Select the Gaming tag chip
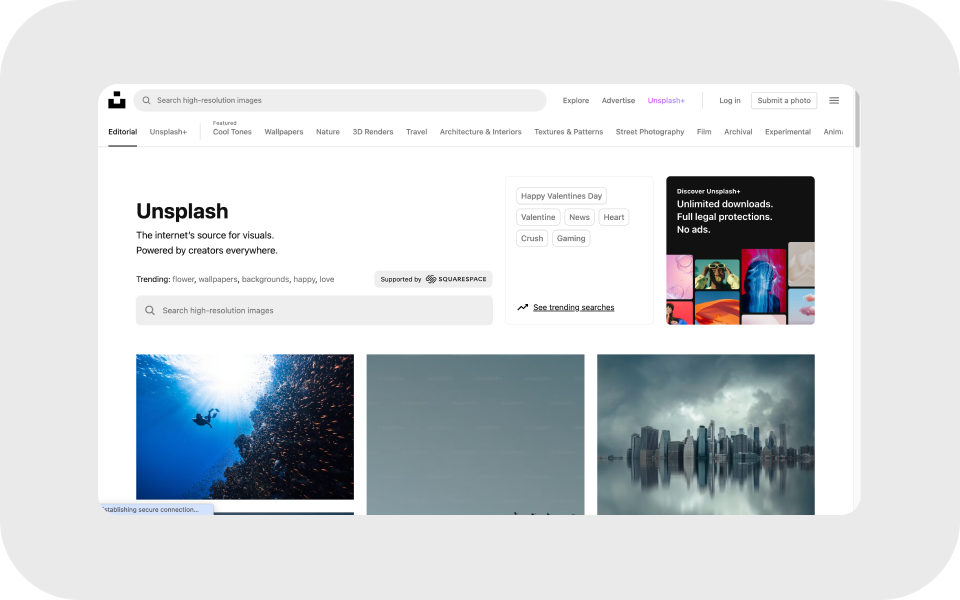960x600 pixels. pos(571,238)
